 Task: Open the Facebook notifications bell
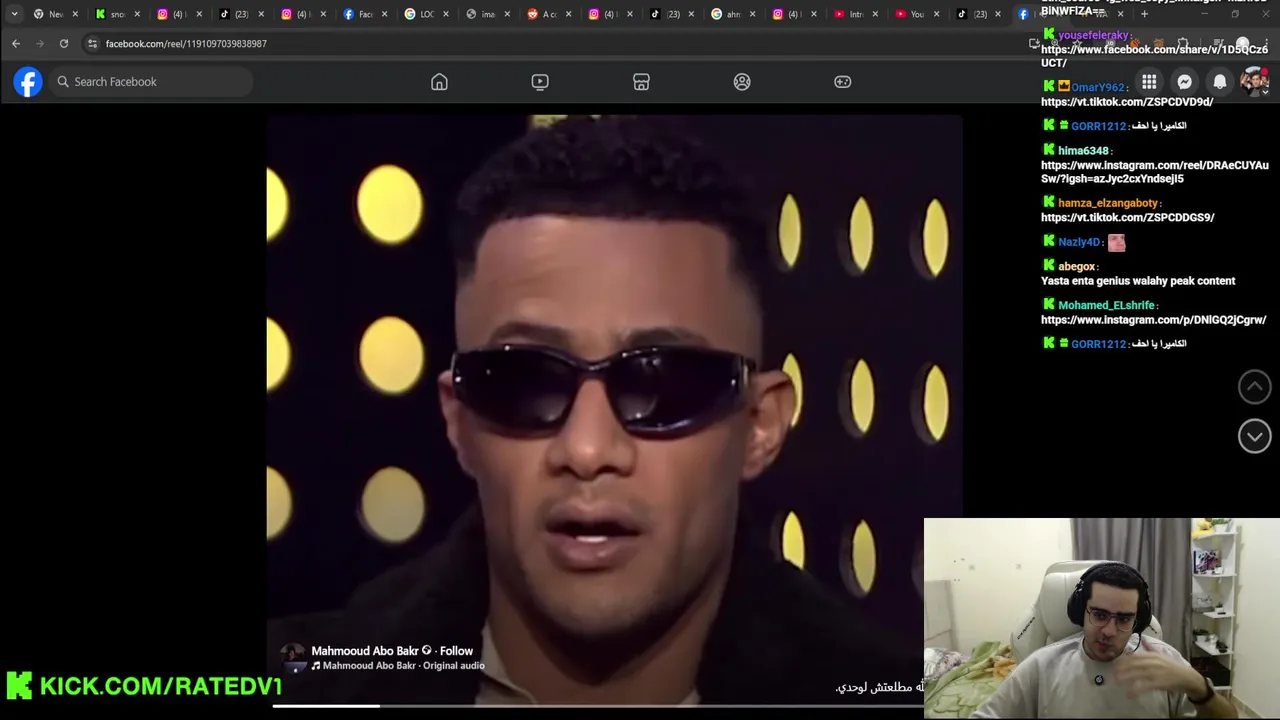(x=1220, y=82)
